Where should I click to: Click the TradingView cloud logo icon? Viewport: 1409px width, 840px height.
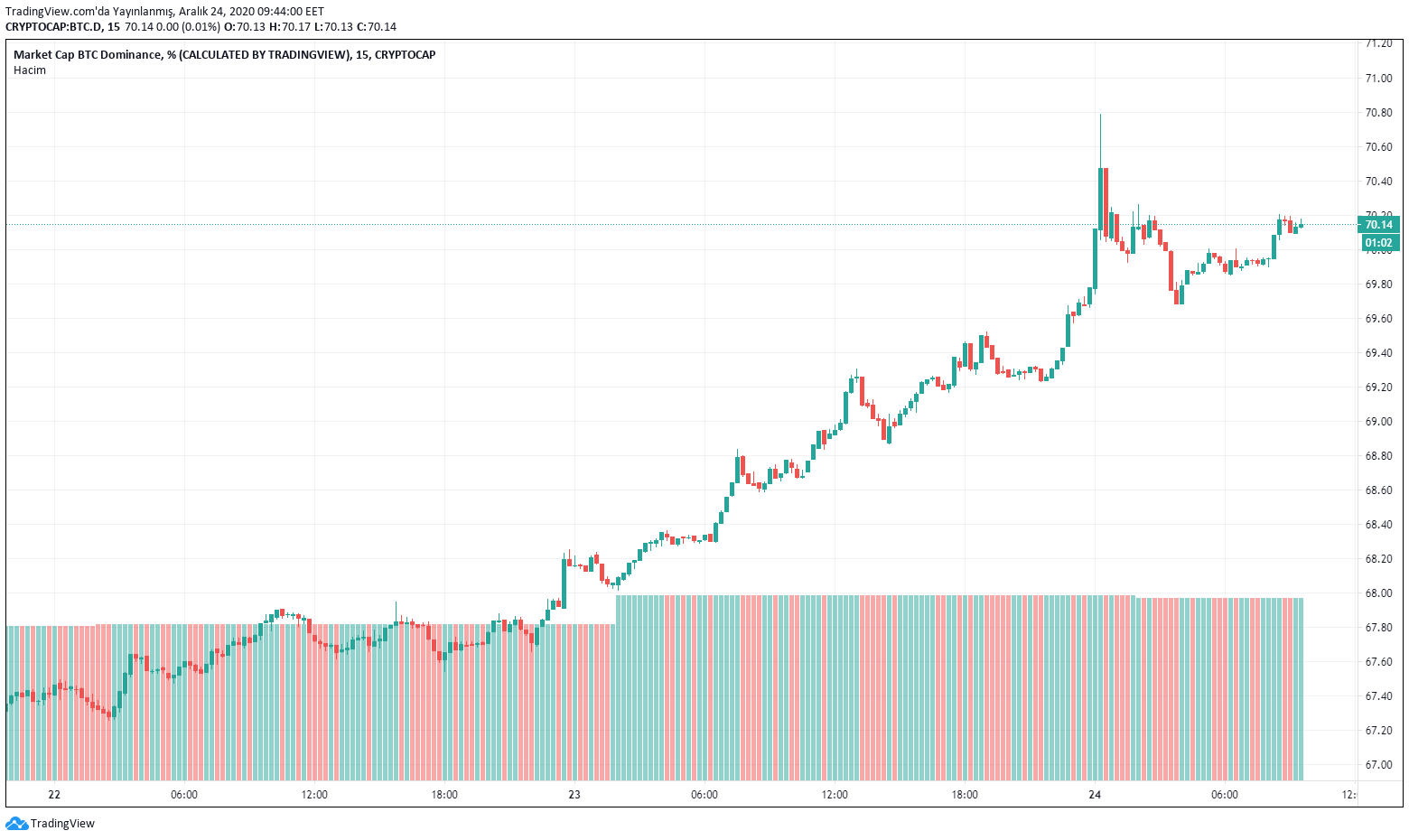pyautogui.click(x=16, y=823)
